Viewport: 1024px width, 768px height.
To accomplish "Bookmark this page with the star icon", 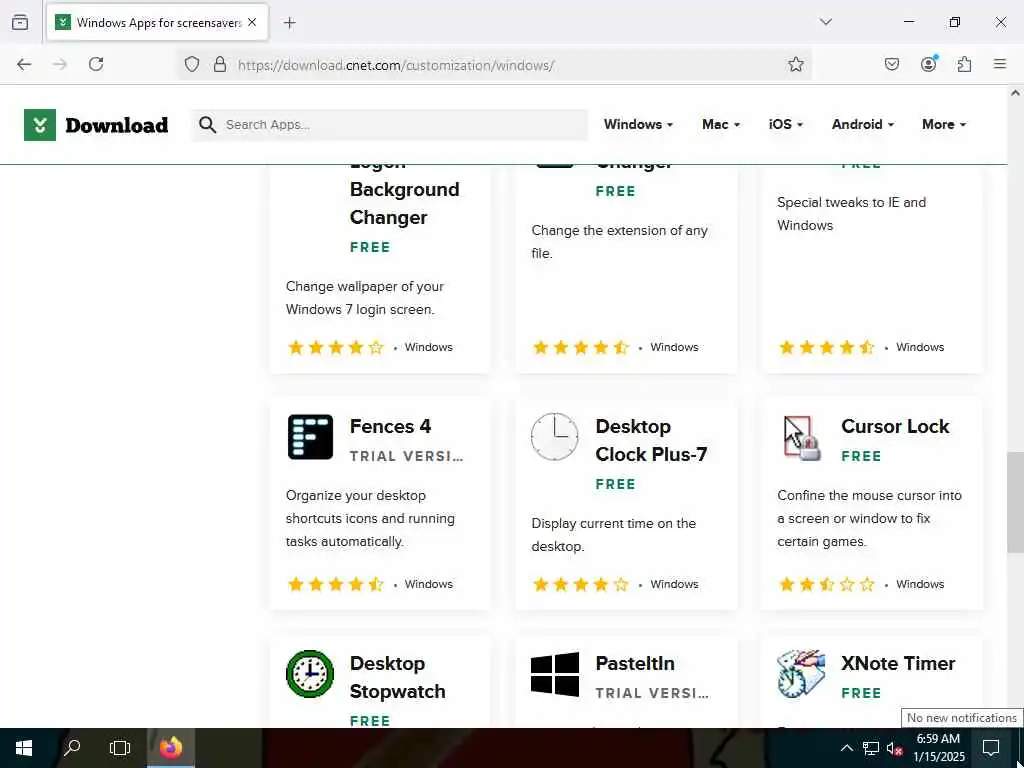I will click(795, 64).
